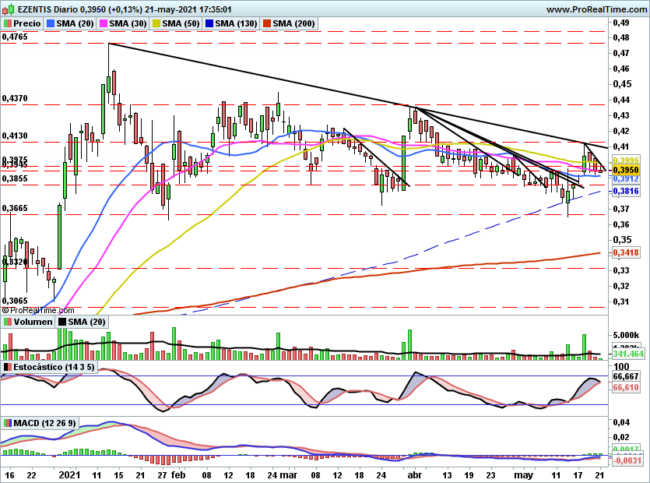
Task: Click the light blue SMA (20) color swatch
Action: click(x=51, y=24)
